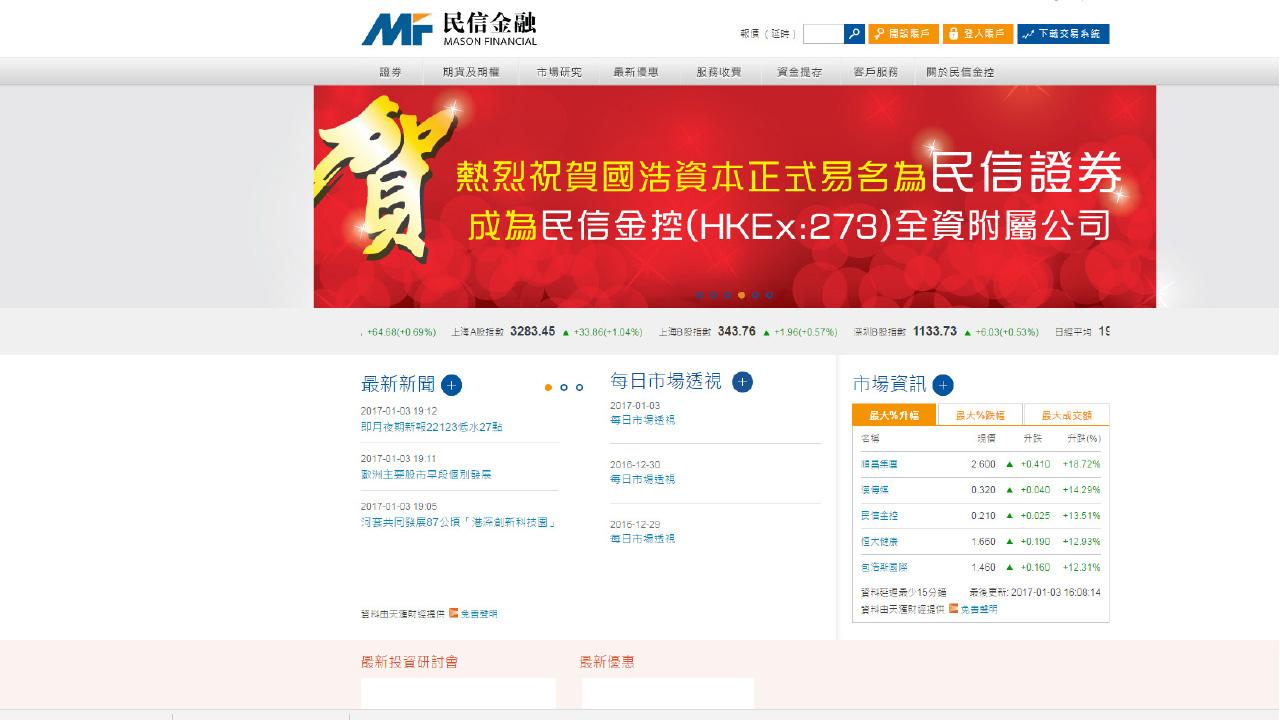The height and width of the screenshot is (720, 1280).
Task: Open the 每日市場透視 report under 2017-01-03
Action: pos(643,420)
